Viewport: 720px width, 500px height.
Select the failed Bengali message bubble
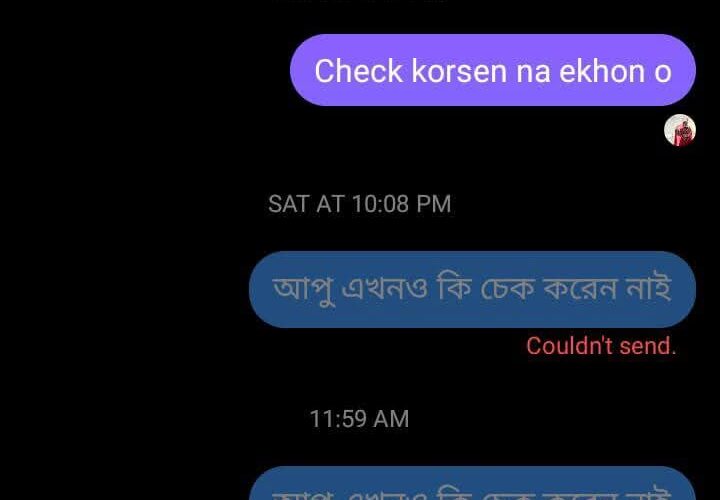472,289
